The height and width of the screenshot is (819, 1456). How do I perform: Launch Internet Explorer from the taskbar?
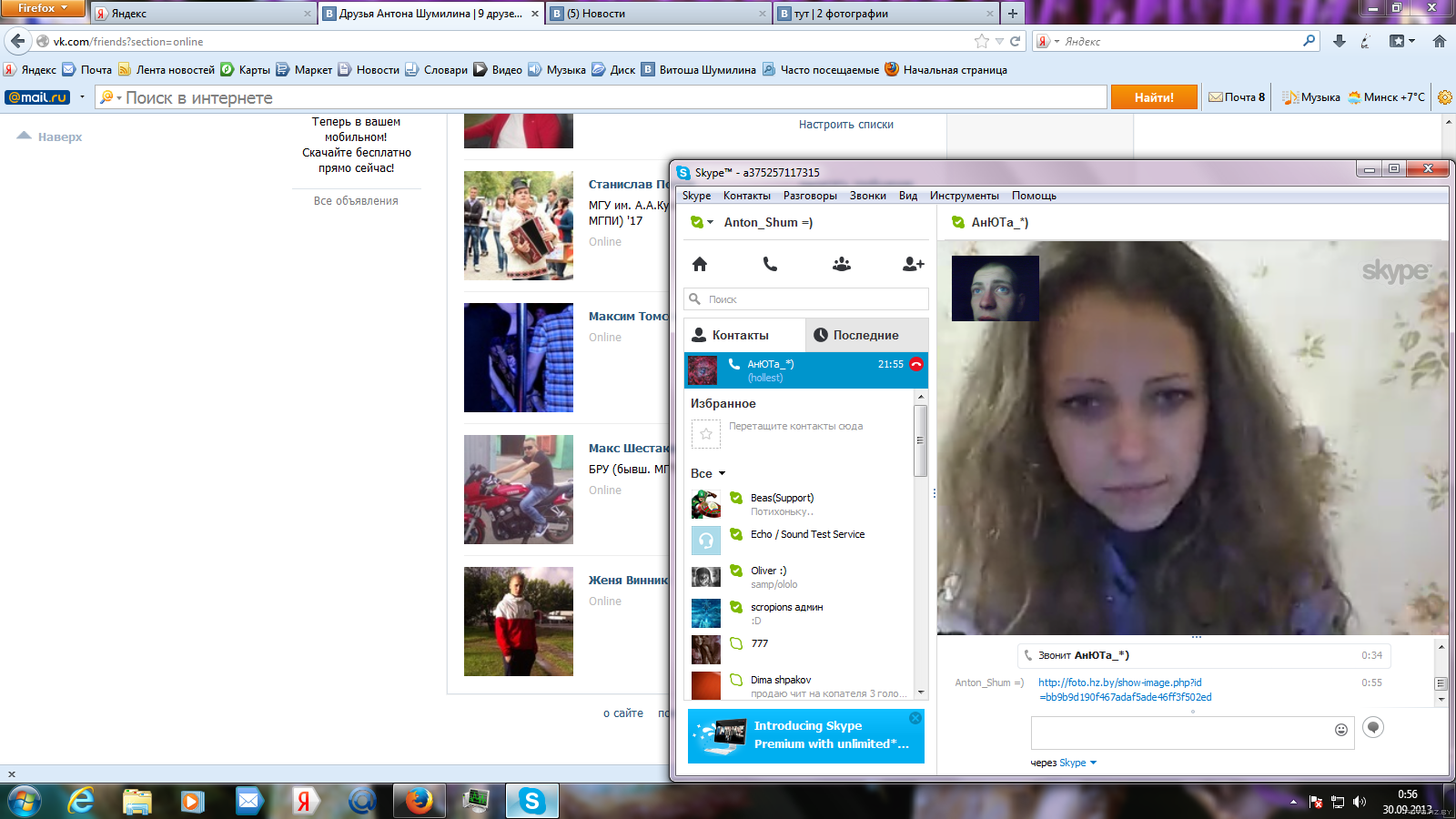point(81,801)
